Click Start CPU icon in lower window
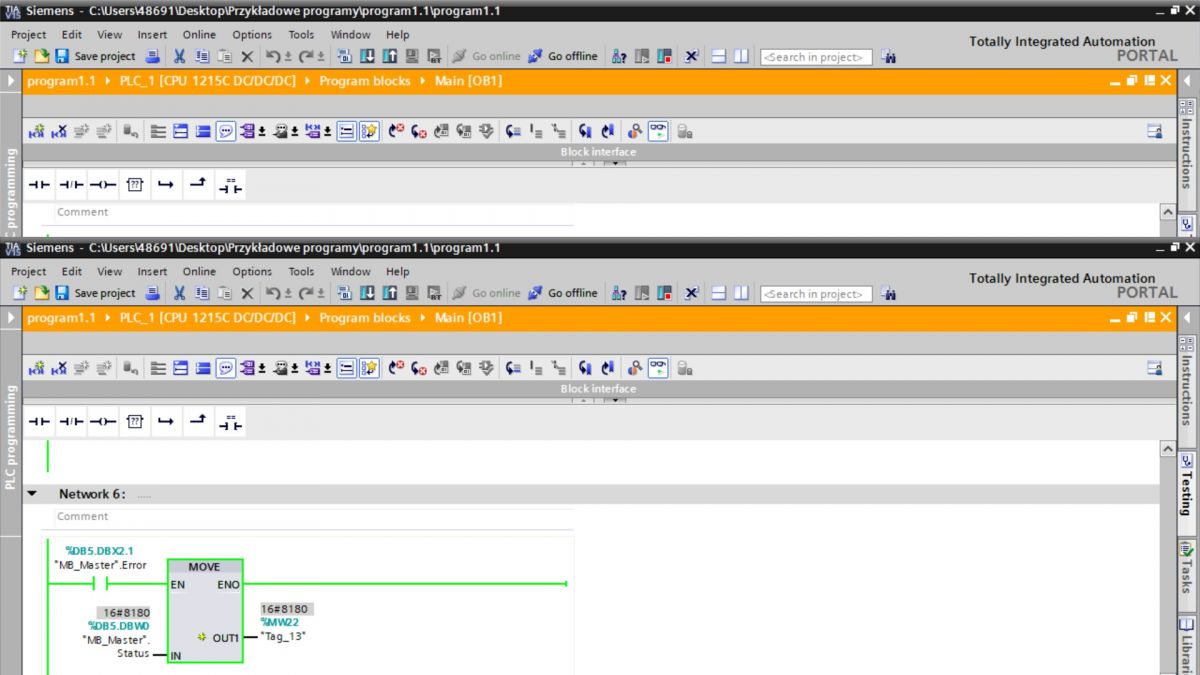The image size is (1200, 675). click(642, 293)
